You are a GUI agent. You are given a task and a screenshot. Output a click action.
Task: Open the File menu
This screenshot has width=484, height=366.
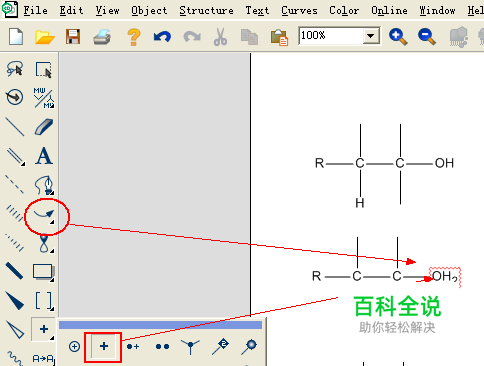click(35, 10)
